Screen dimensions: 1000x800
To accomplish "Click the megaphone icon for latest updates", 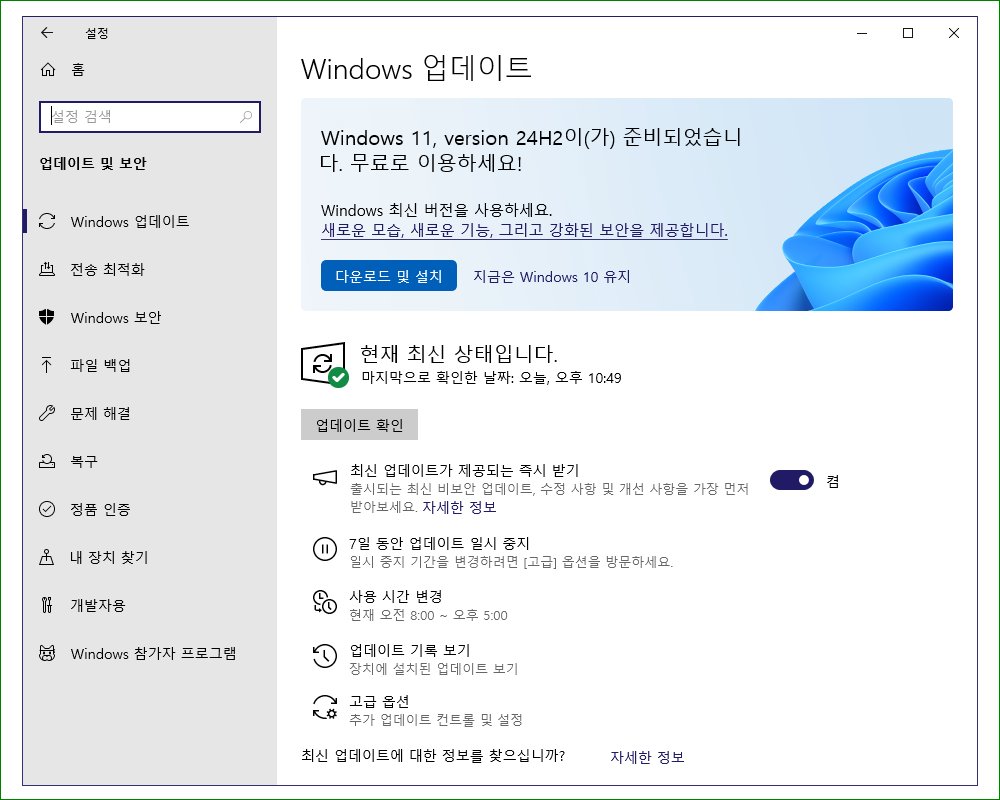I will coord(325,478).
